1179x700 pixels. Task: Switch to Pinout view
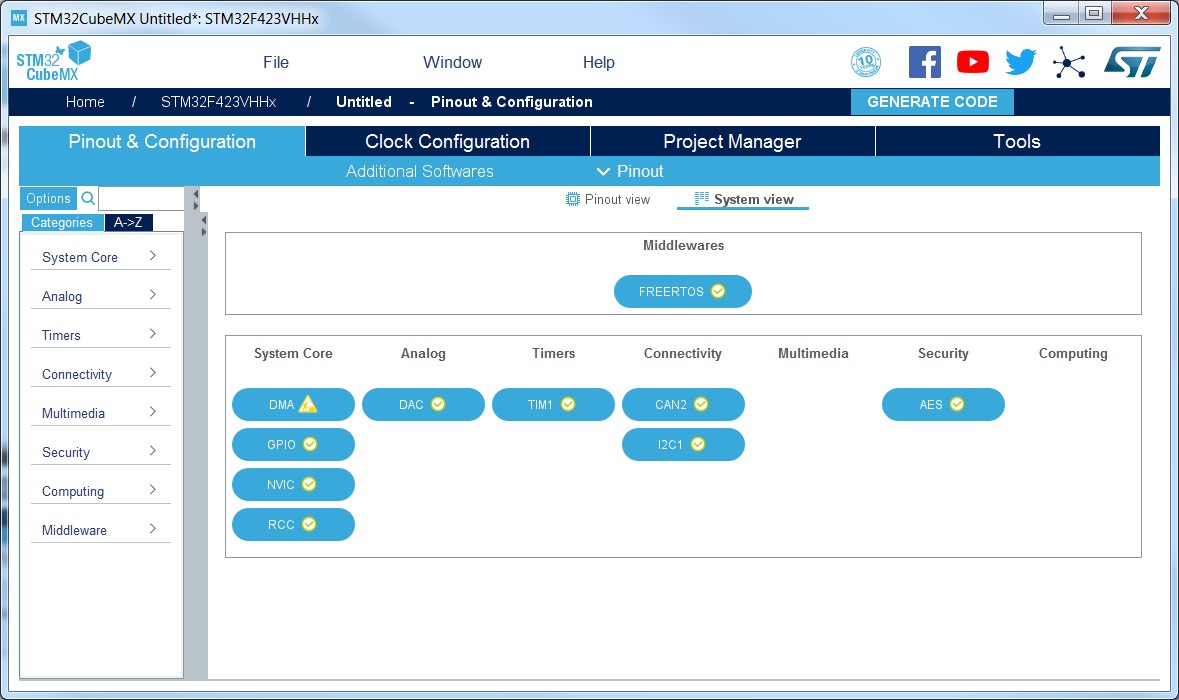608,199
